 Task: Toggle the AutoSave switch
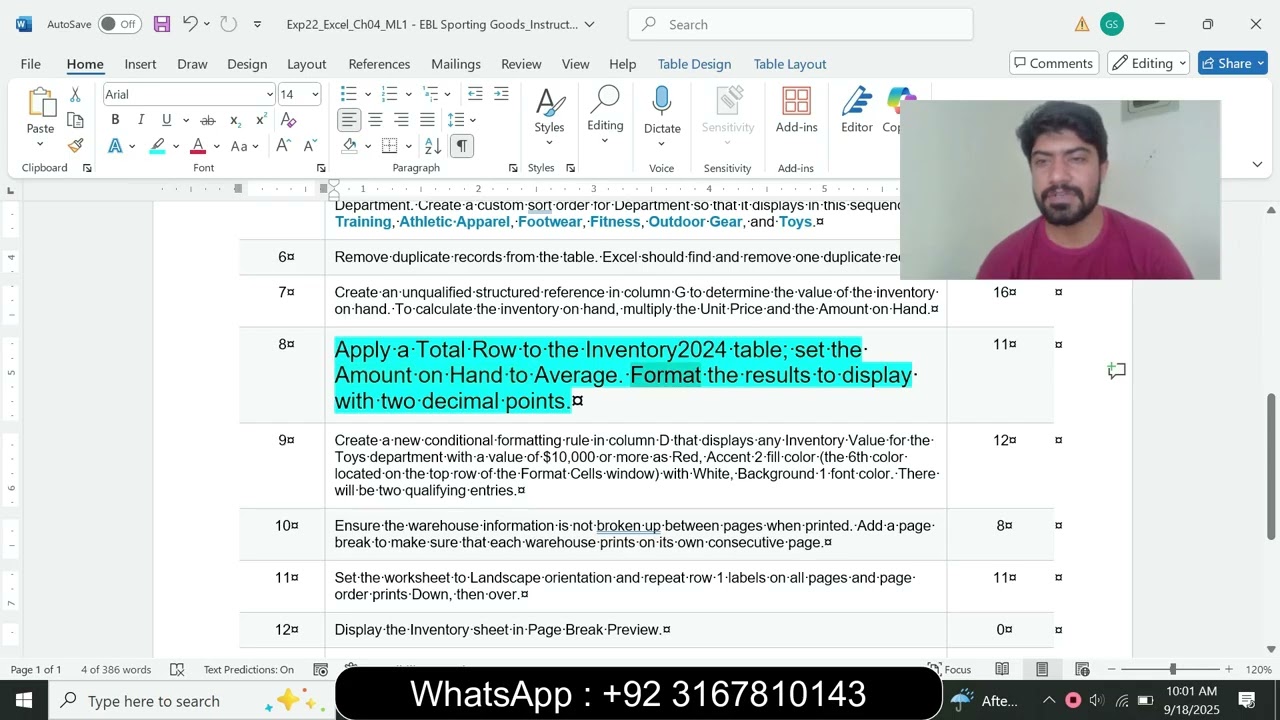coord(120,24)
